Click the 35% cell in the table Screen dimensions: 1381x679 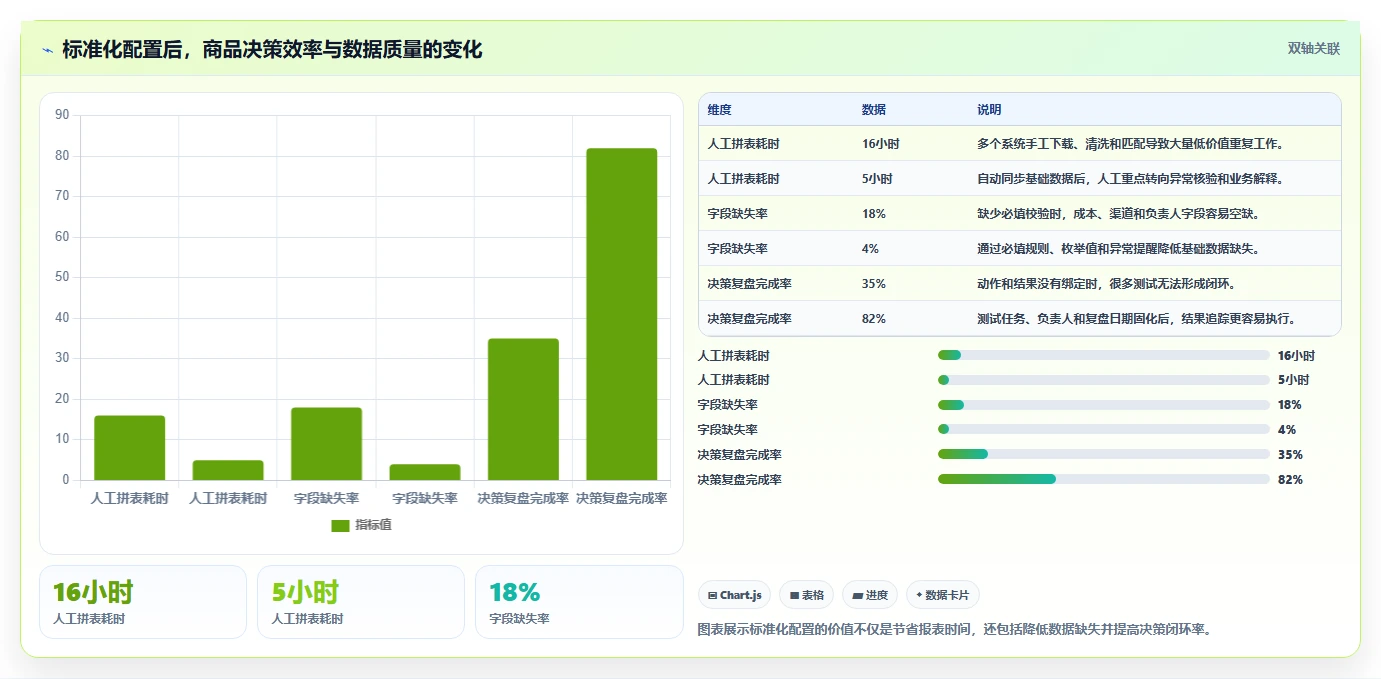tap(873, 284)
